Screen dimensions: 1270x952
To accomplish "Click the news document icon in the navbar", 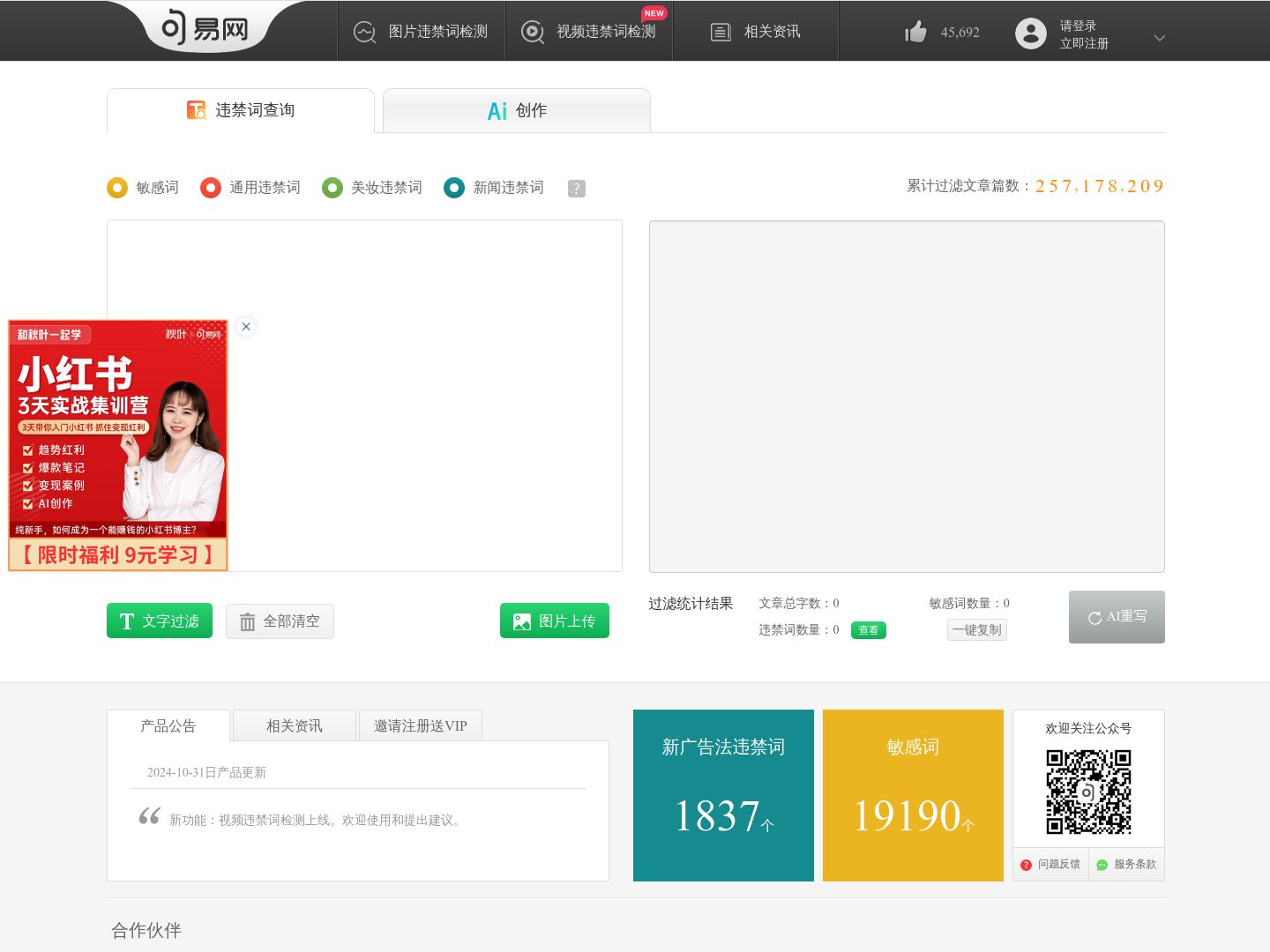I will tap(721, 33).
